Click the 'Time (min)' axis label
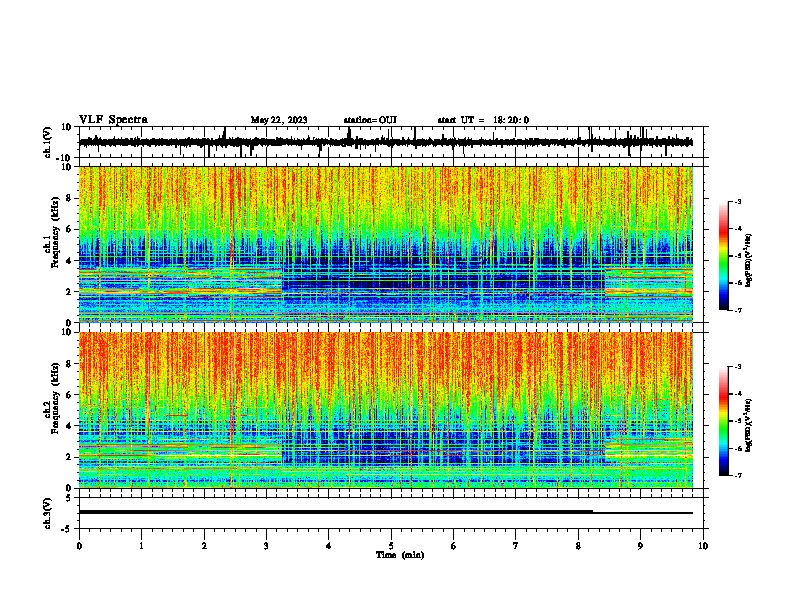792x612 pixels. point(400,555)
